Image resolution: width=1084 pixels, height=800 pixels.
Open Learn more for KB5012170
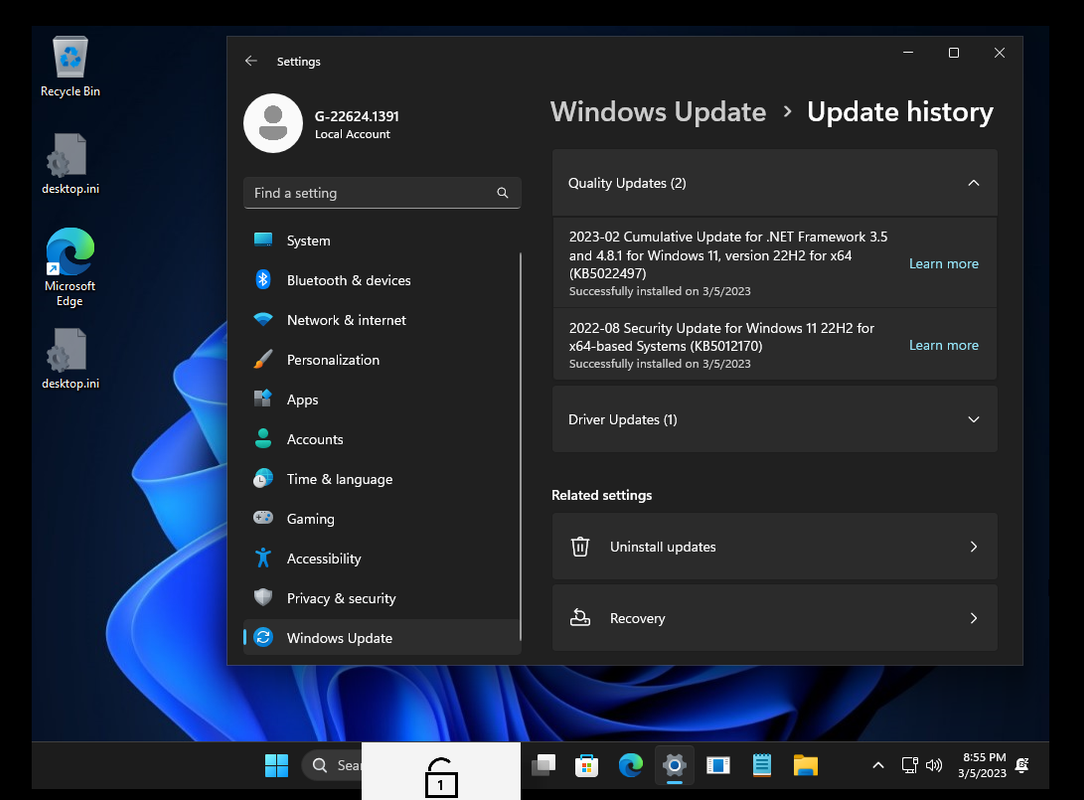click(x=944, y=345)
